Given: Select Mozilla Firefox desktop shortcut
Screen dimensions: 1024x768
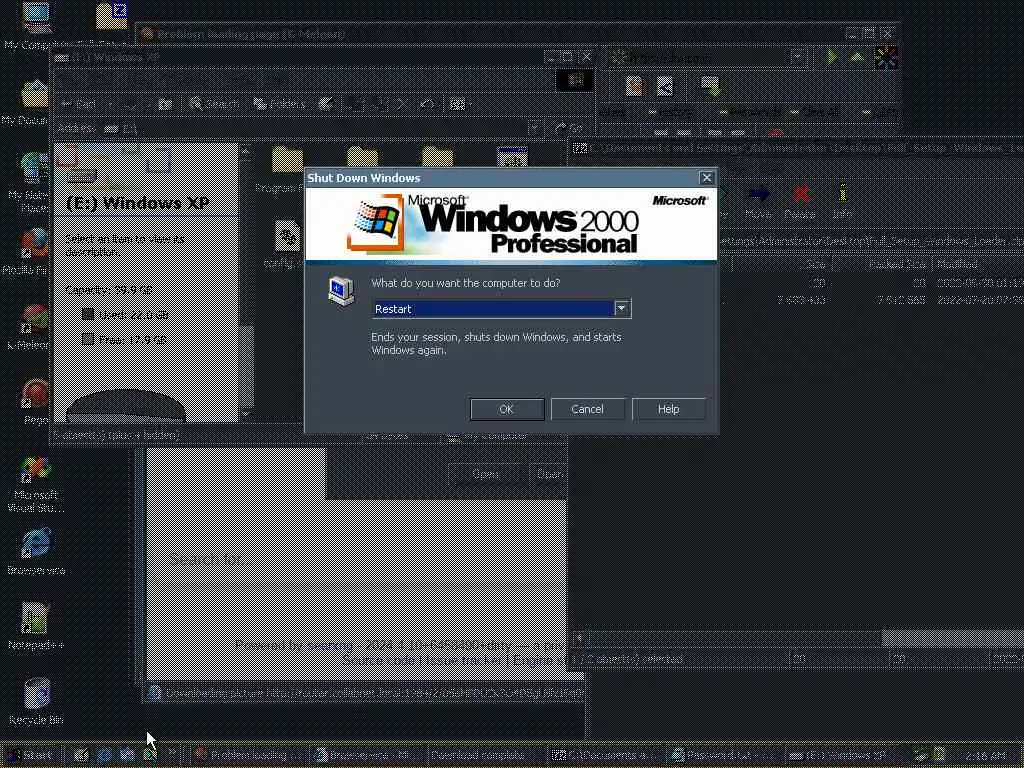Looking at the screenshot, I should tap(31, 252).
